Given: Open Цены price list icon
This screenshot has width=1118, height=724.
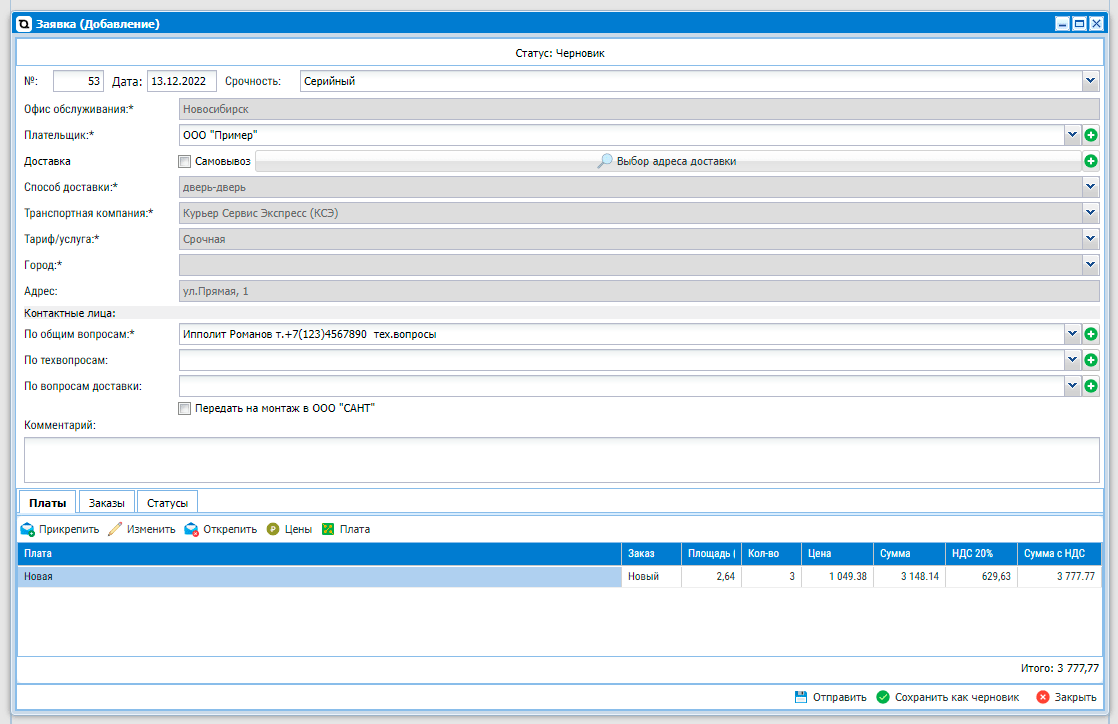Looking at the screenshot, I should (273, 529).
